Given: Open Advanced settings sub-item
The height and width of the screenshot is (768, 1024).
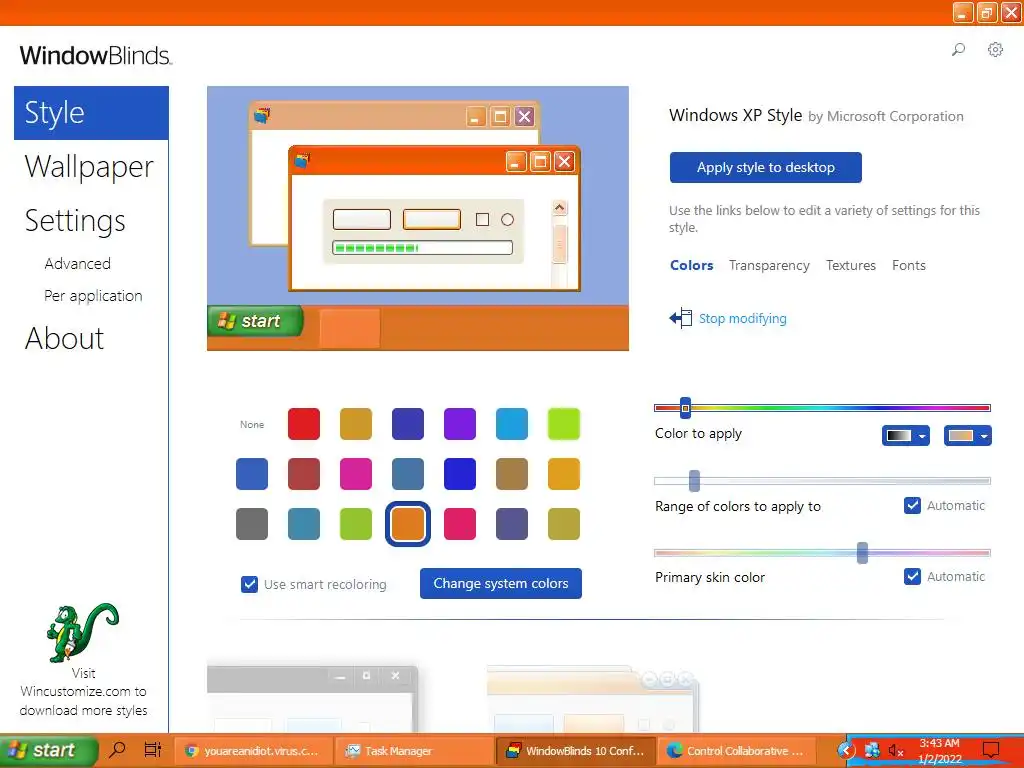Looking at the screenshot, I should coord(78,264).
